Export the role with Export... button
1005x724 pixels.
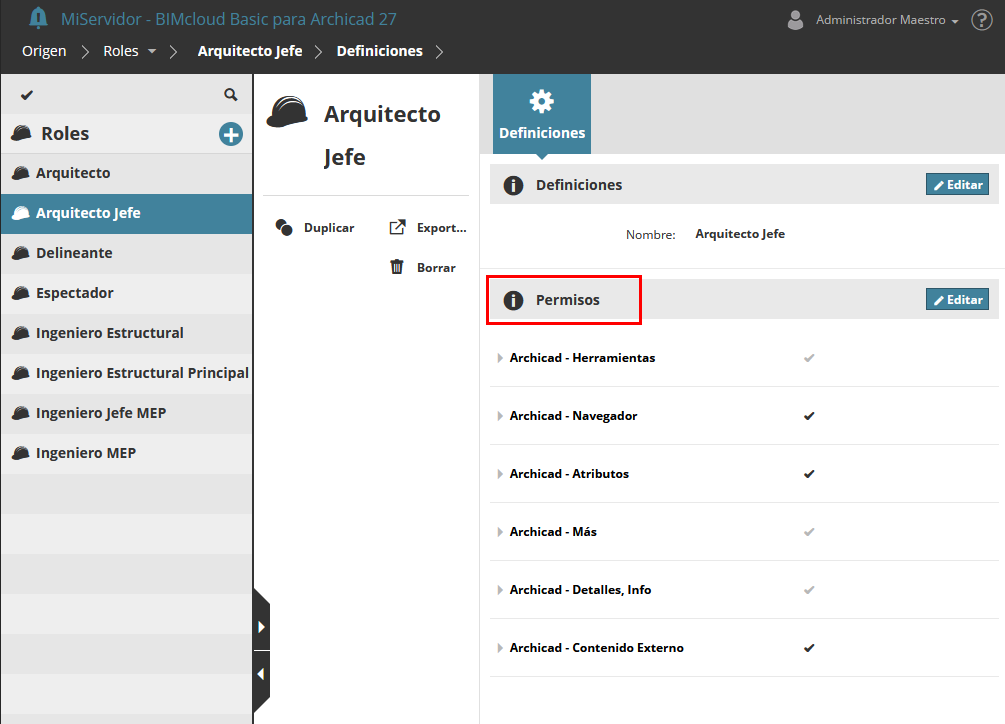click(x=428, y=228)
